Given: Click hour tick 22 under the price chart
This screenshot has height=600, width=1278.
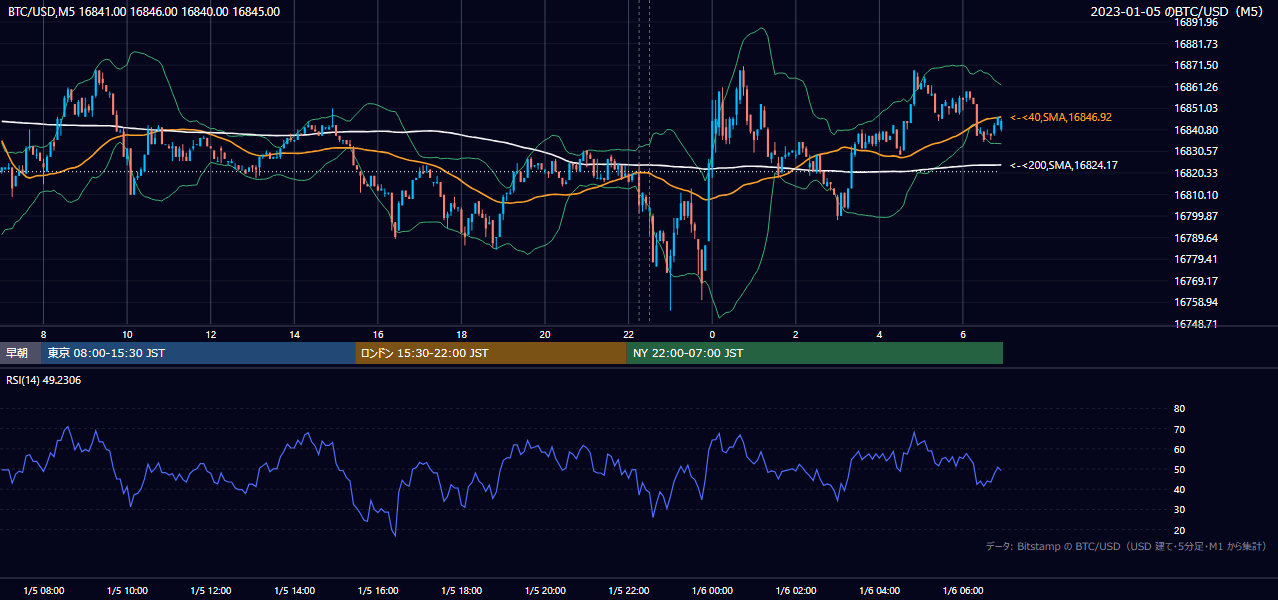Looking at the screenshot, I should click(629, 334).
